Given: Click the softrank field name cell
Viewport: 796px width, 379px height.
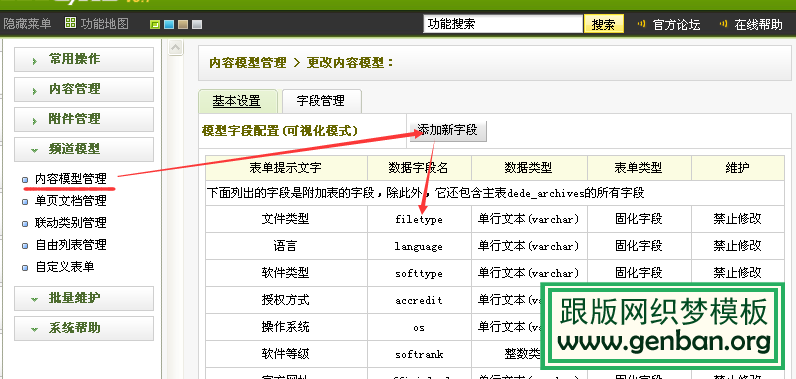Looking at the screenshot, I should click(x=419, y=354).
